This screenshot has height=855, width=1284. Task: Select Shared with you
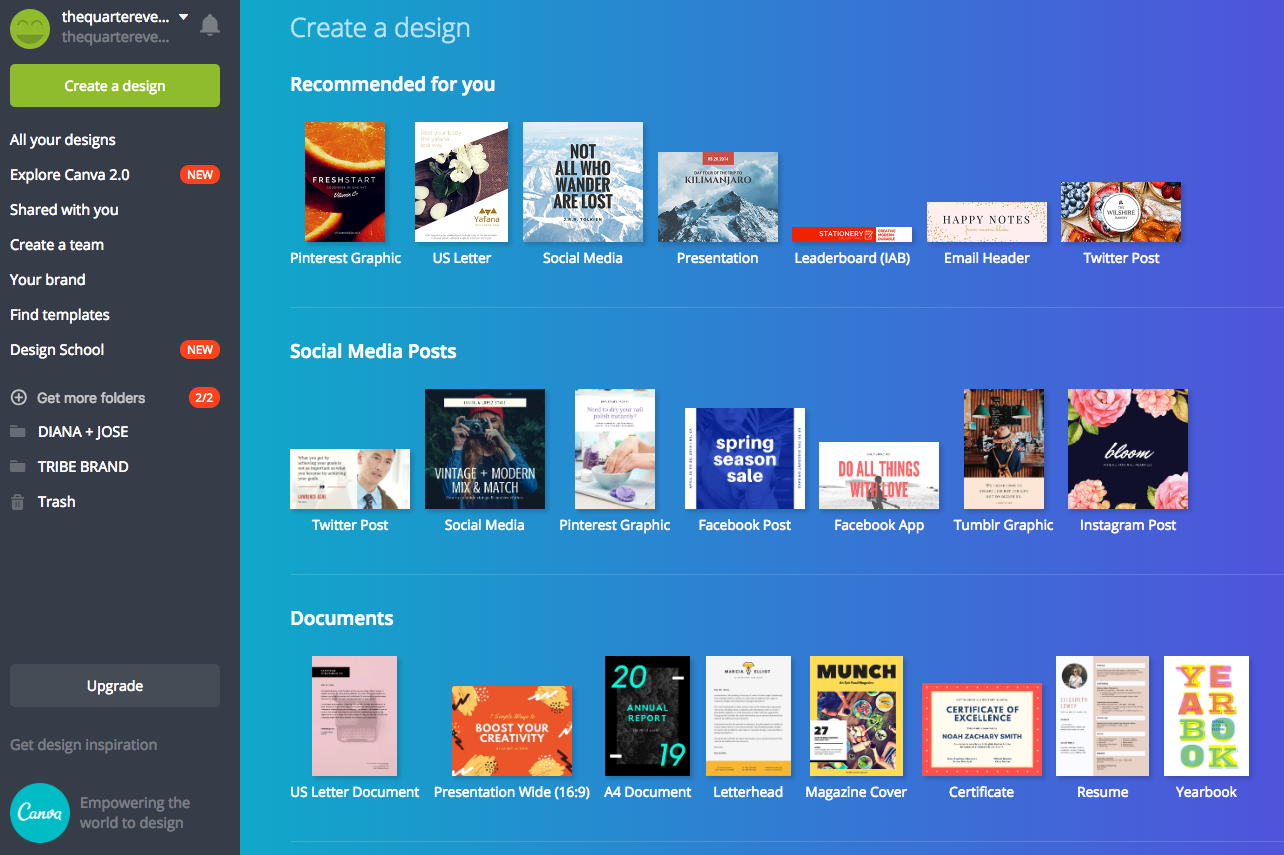pos(64,210)
